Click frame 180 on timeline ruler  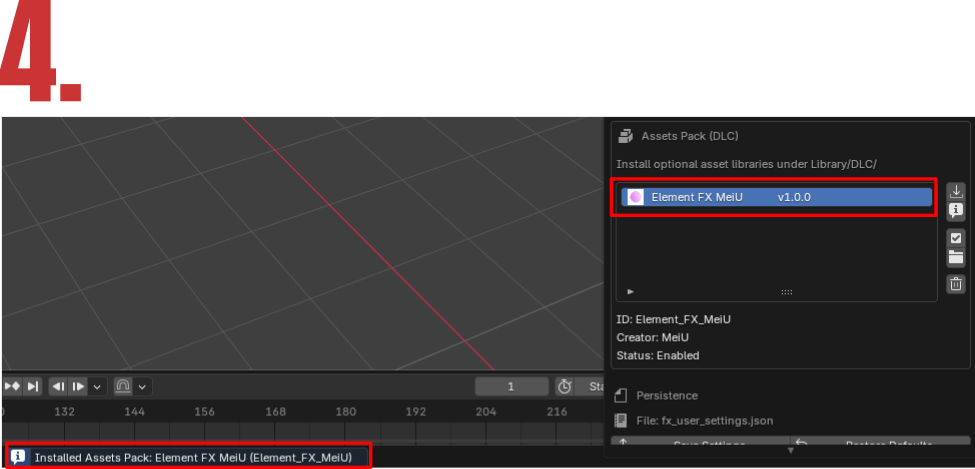click(346, 411)
